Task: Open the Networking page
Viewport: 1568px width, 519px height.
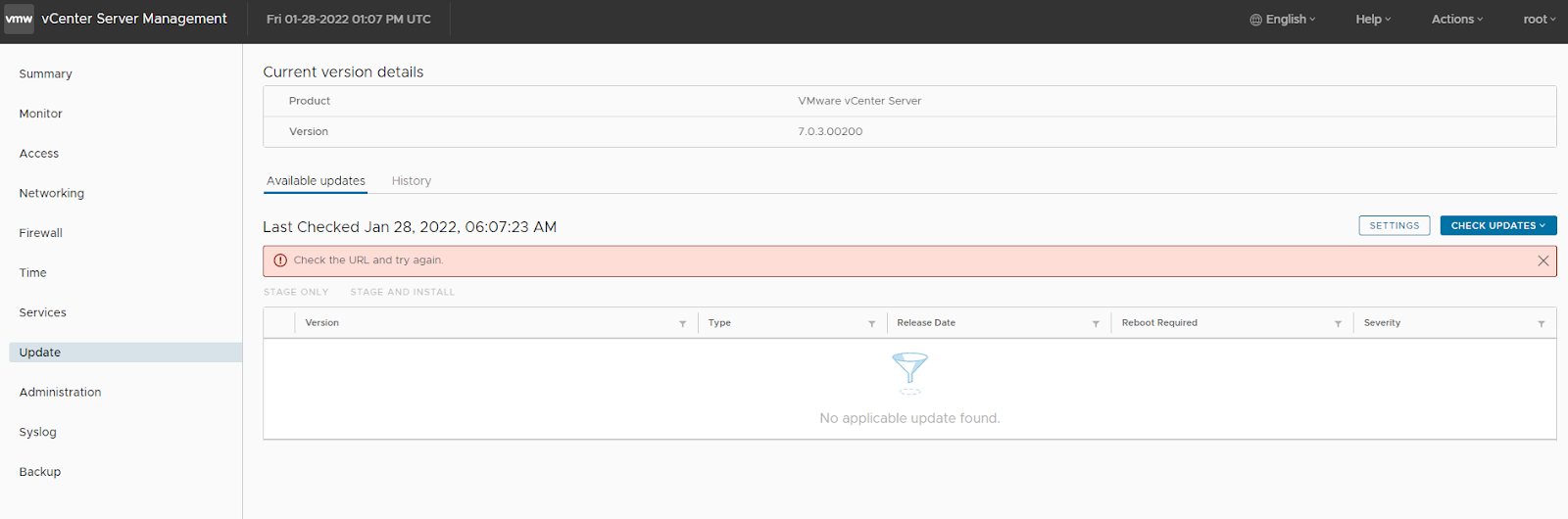Action: pos(52,194)
